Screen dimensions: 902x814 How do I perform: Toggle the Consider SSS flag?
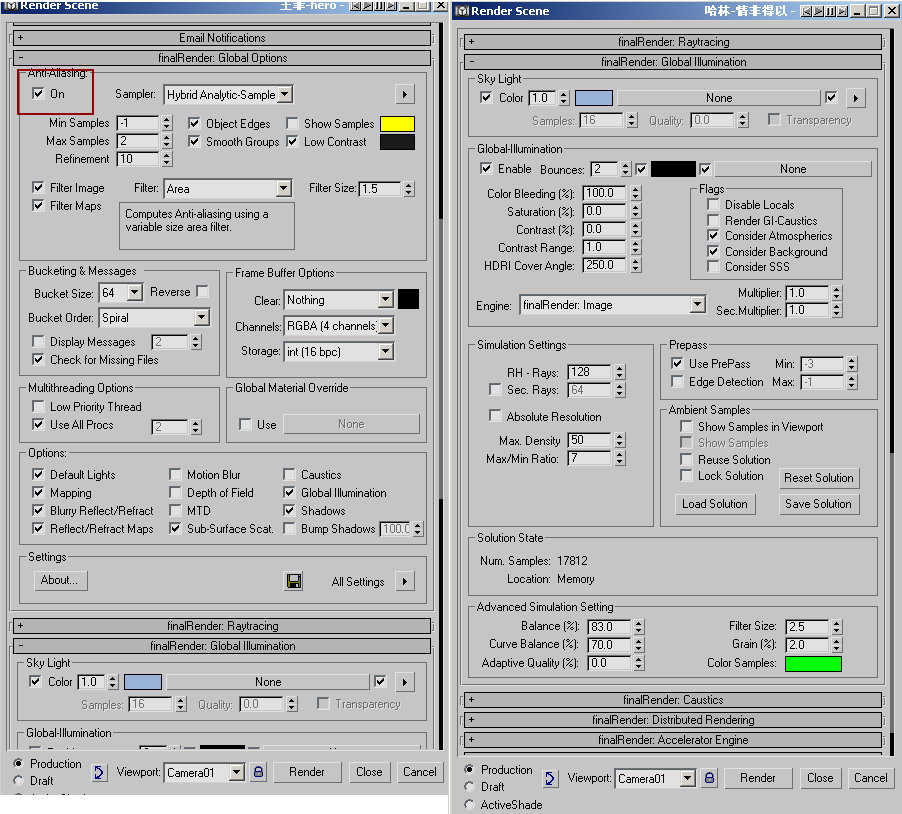click(713, 266)
